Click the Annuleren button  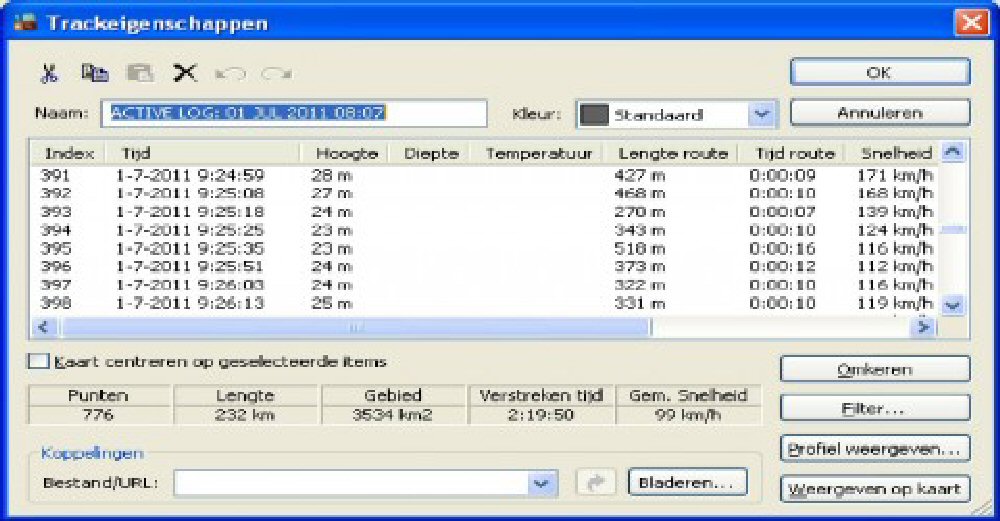coord(879,113)
